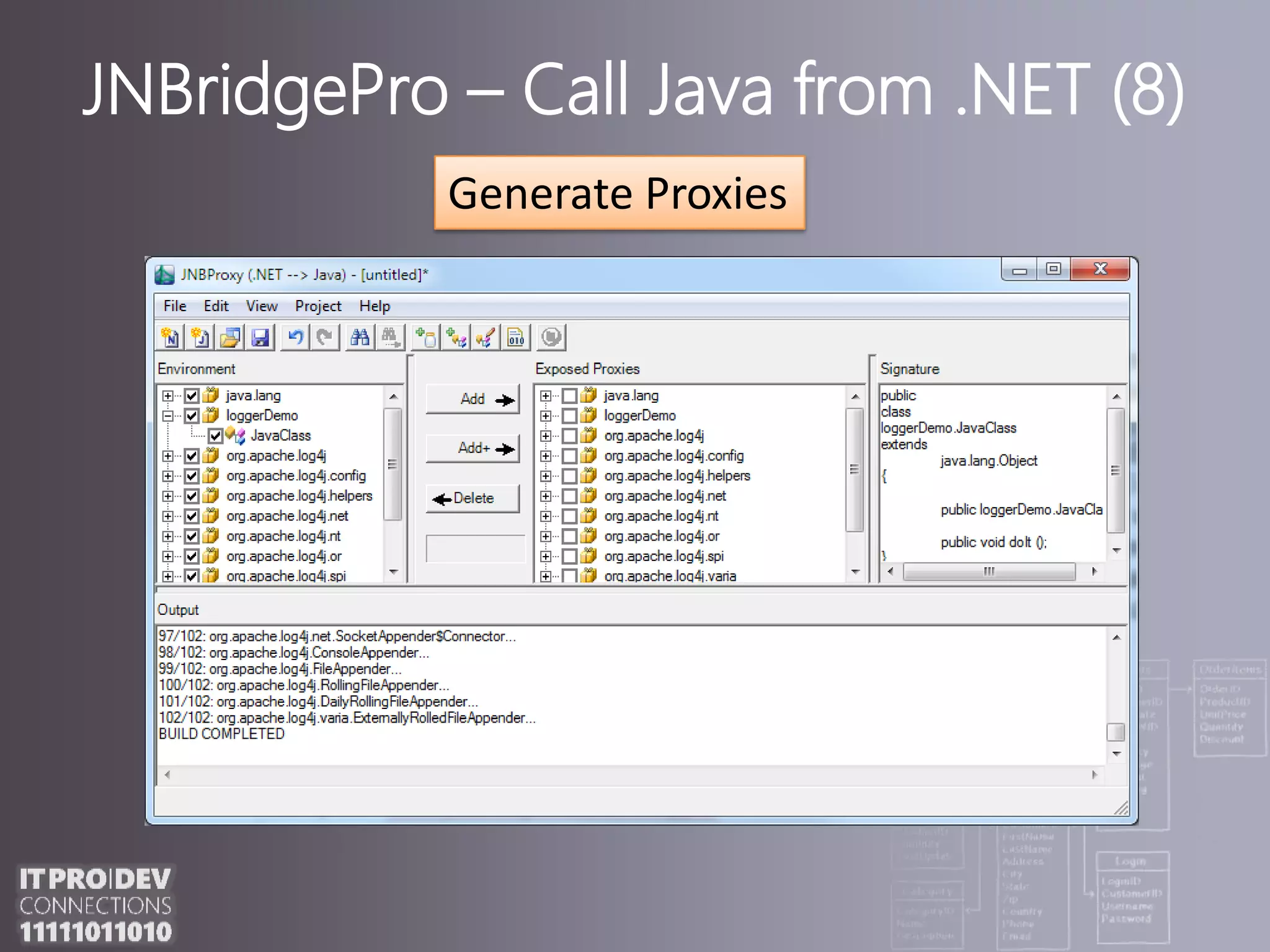Expand org.apache.log4j.nt node in Environment
Image resolution: width=1270 pixels, height=952 pixels.
167,536
